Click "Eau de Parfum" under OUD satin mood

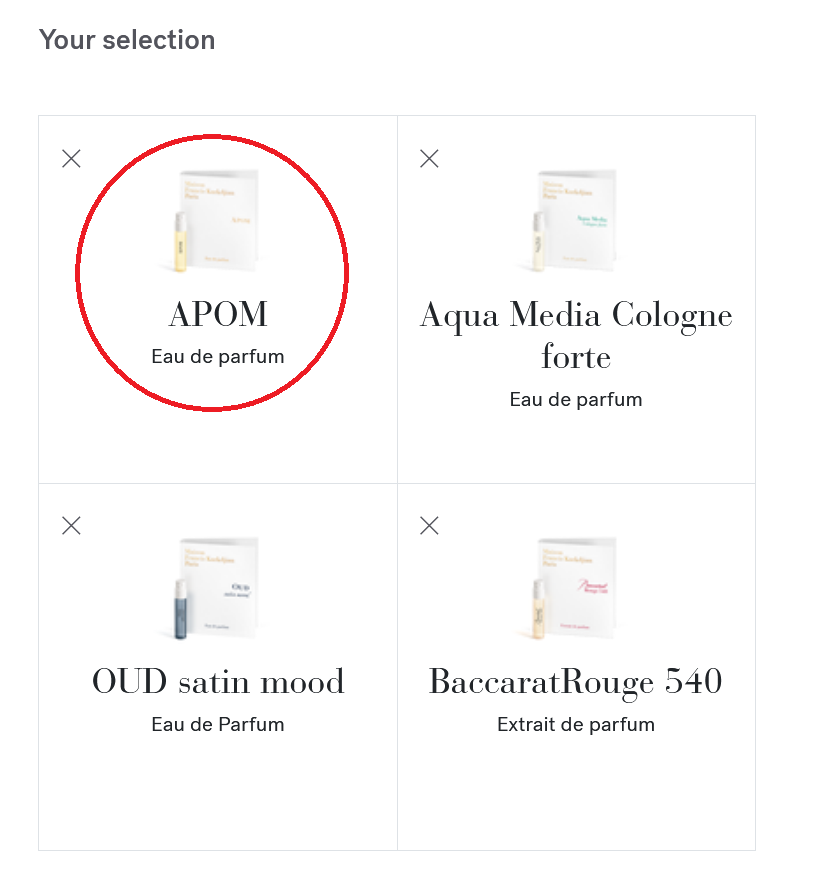(x=218, y=724)
